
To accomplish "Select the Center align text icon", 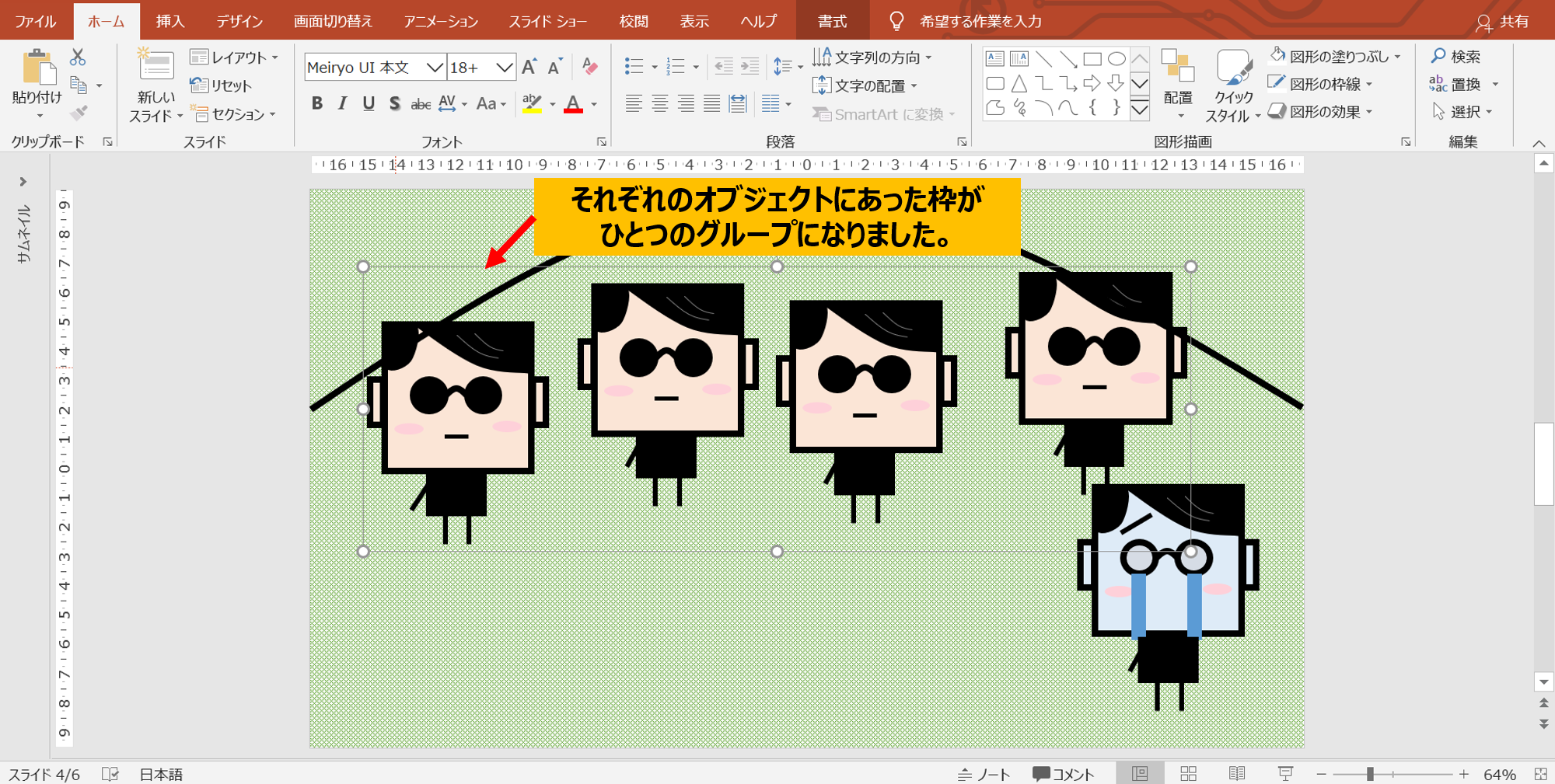I will click(x=659, y=103).
